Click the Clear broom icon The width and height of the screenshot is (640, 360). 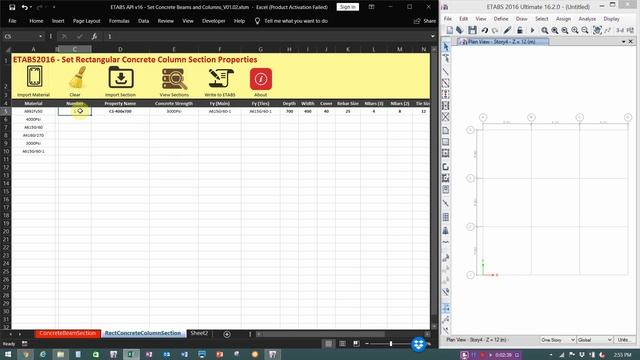point(77,78)
